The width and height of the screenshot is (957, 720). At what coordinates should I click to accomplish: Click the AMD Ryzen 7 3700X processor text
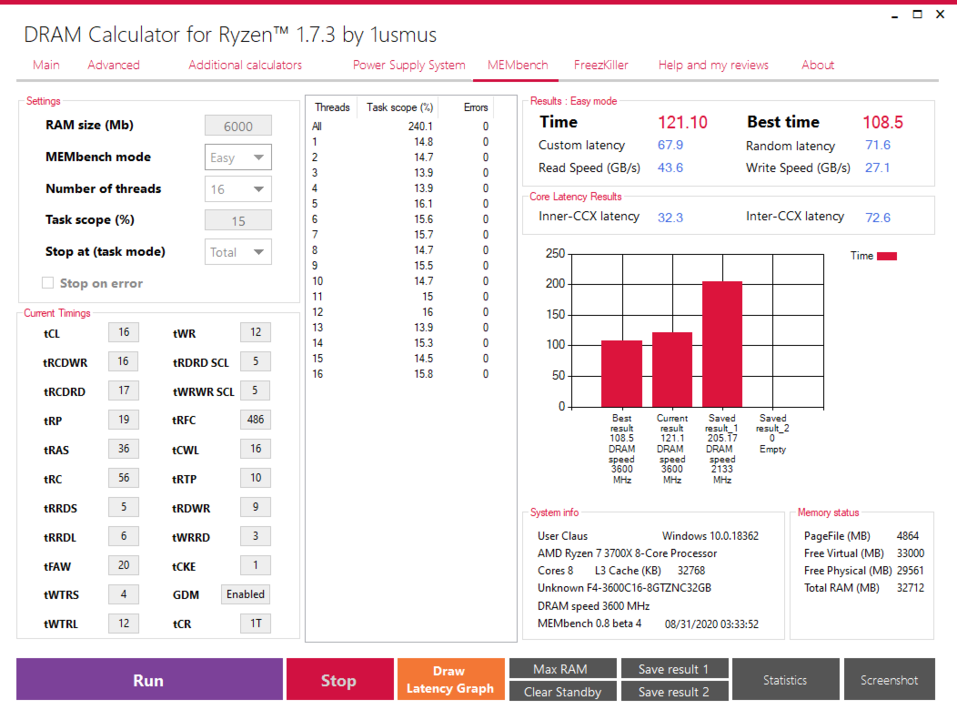(x=627, y=553)
